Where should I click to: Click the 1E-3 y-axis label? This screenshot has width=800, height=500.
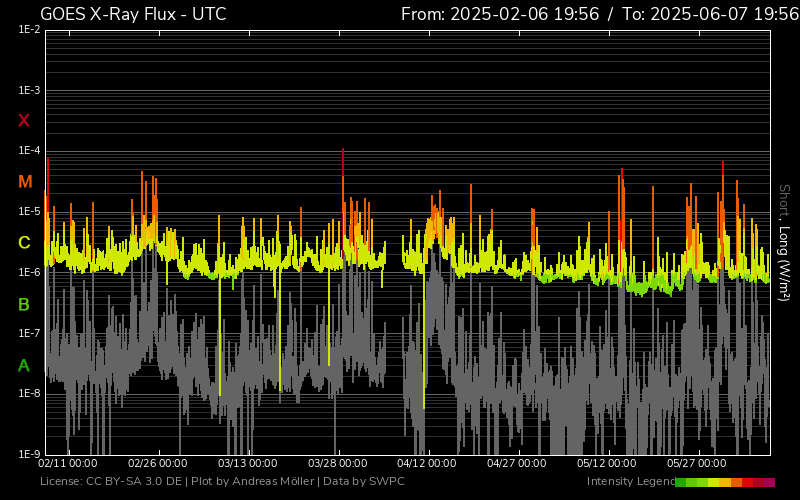pos(29,90)
